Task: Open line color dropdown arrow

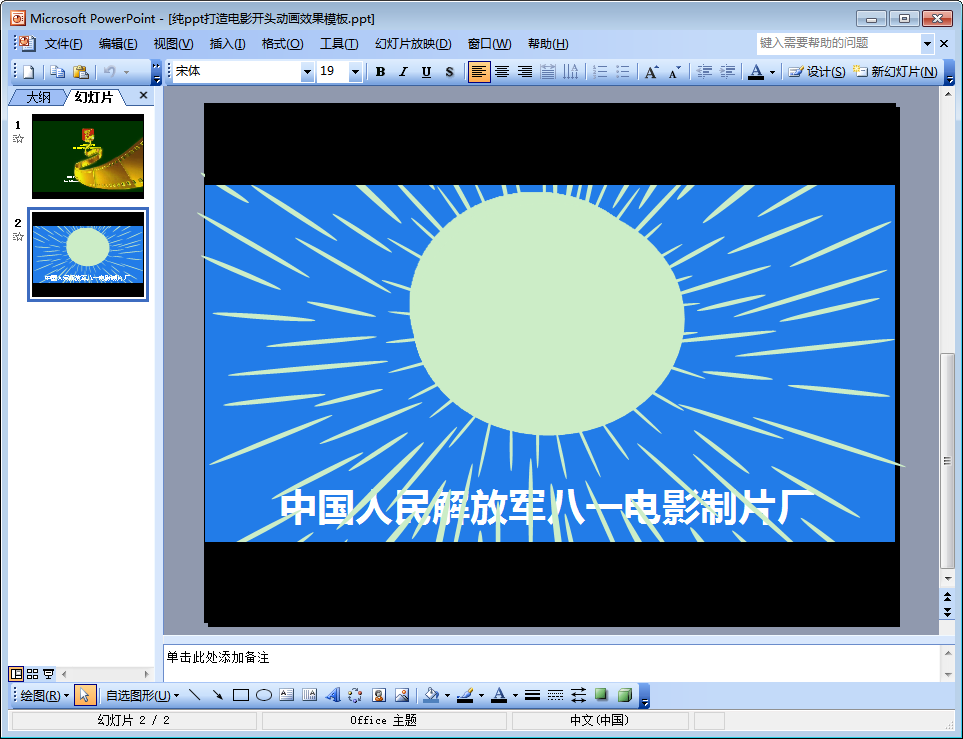Action: [x=481, y=695]
